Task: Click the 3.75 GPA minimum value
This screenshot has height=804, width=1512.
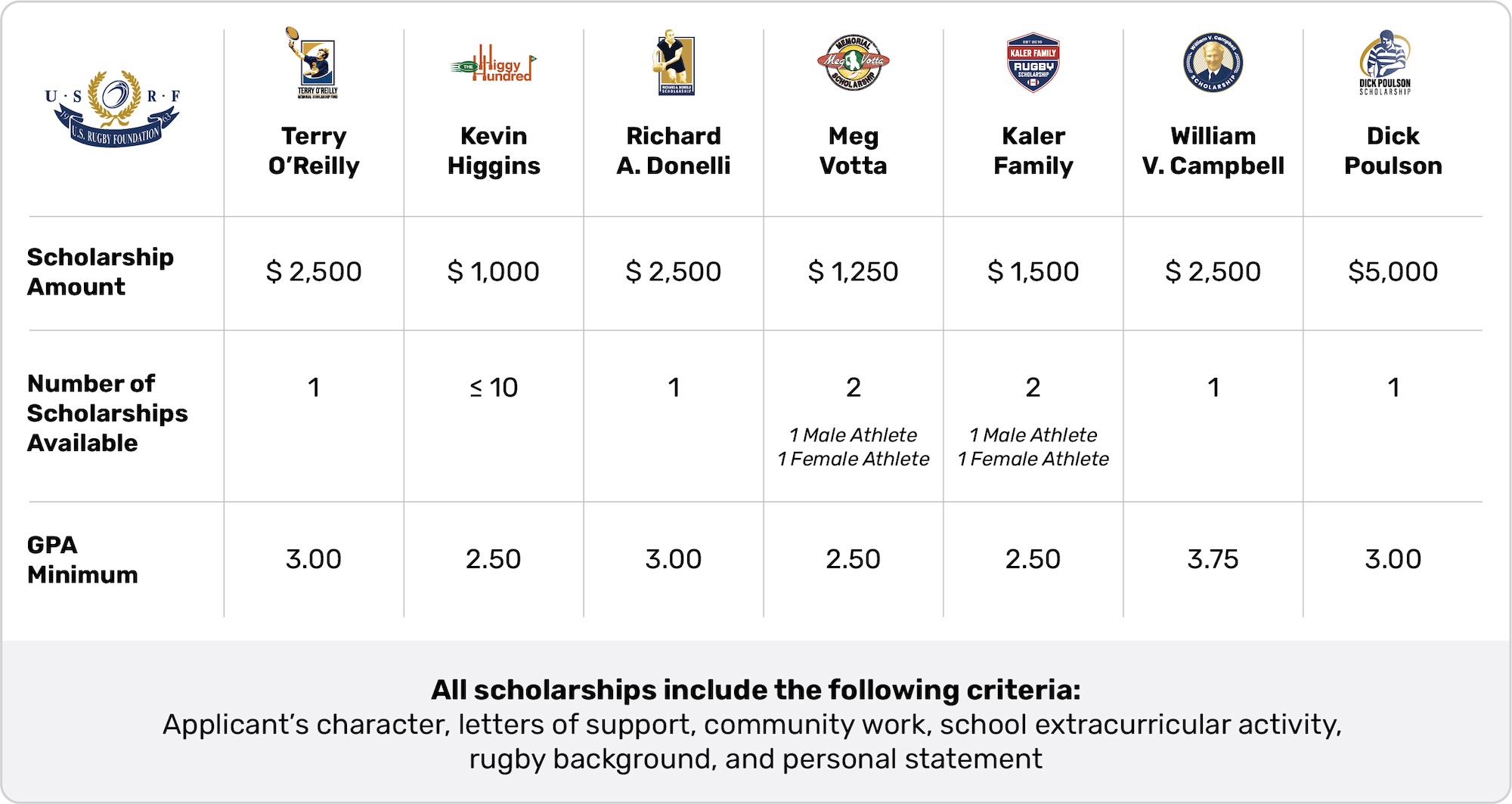Action: coord(1213,559)
